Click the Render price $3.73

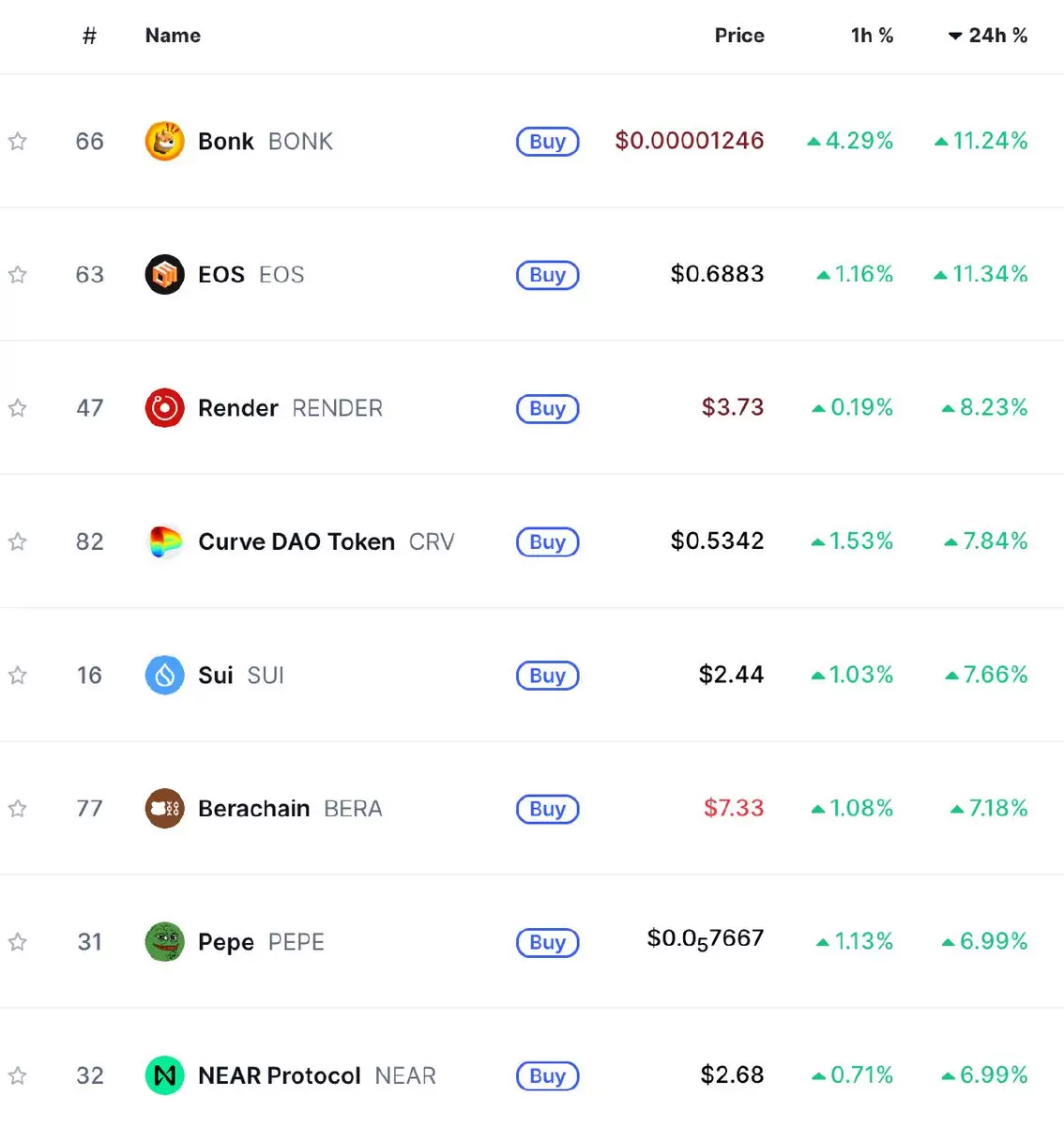click(x=733, y=408)
